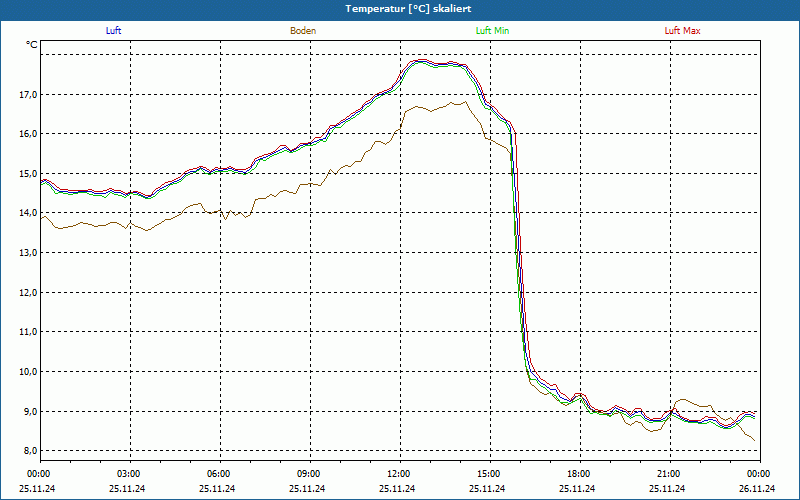
Task: Click the 06:00 time axis label
Action: (217, 474)
